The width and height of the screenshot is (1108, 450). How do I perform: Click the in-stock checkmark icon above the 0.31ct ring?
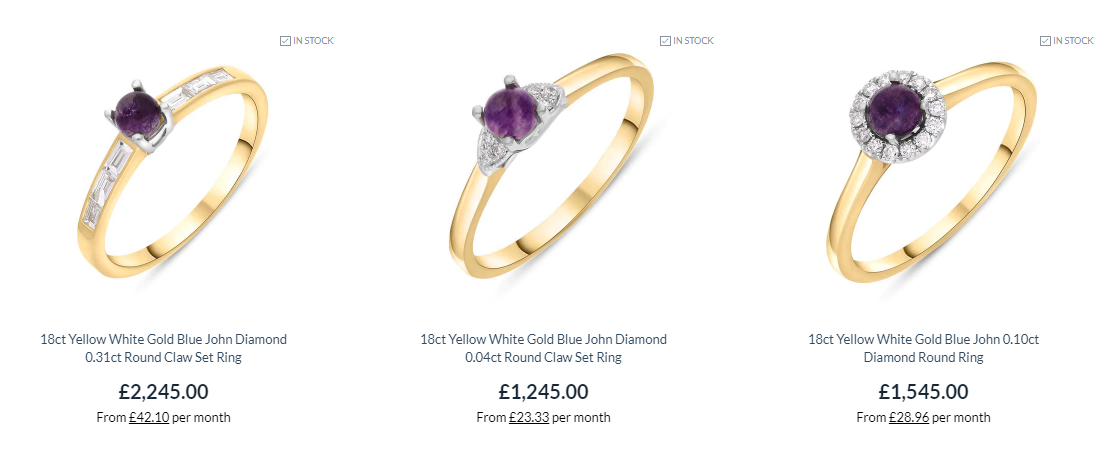(285, 41)
